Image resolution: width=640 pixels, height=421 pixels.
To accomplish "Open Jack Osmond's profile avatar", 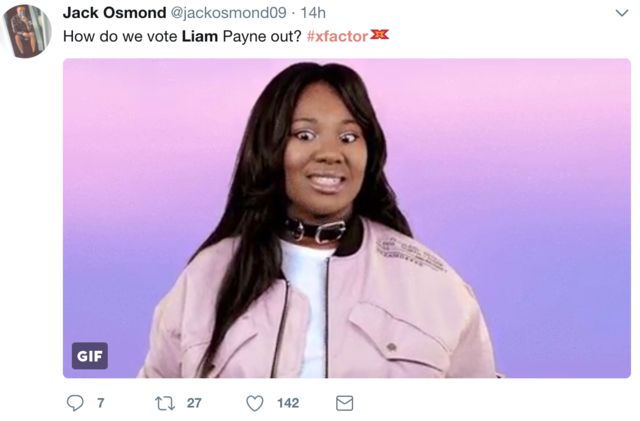I will [27, 31].
